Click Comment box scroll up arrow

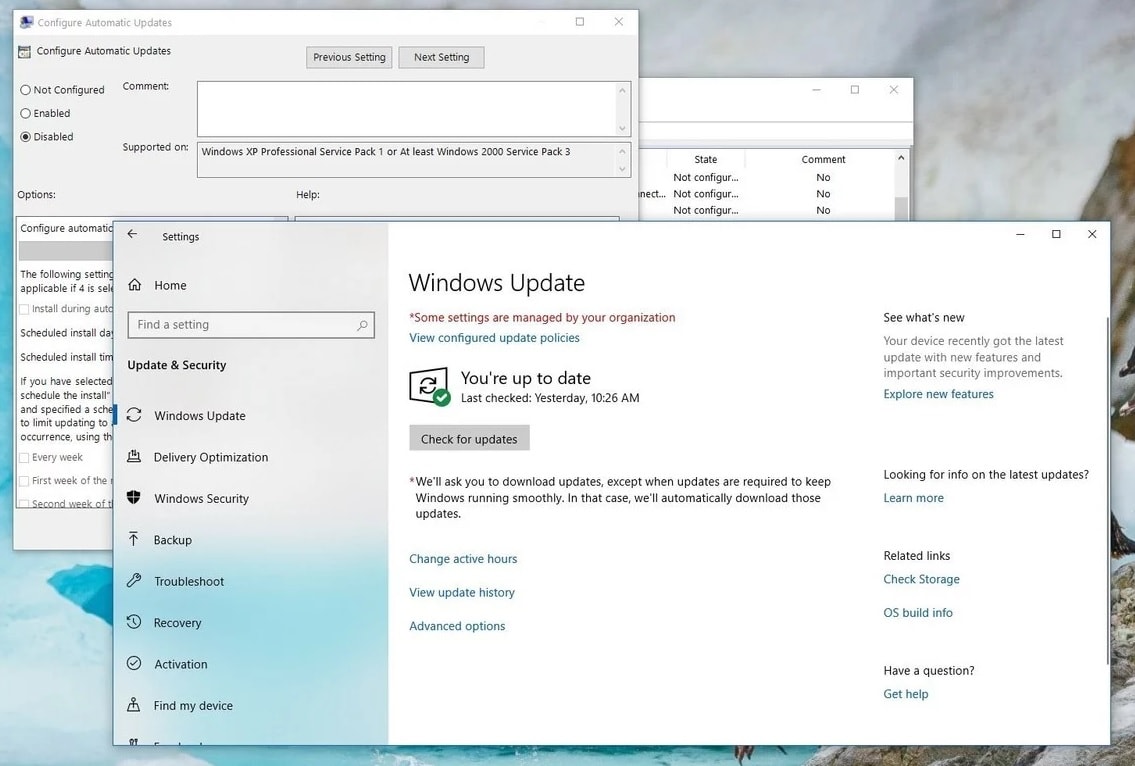point(623,91)
